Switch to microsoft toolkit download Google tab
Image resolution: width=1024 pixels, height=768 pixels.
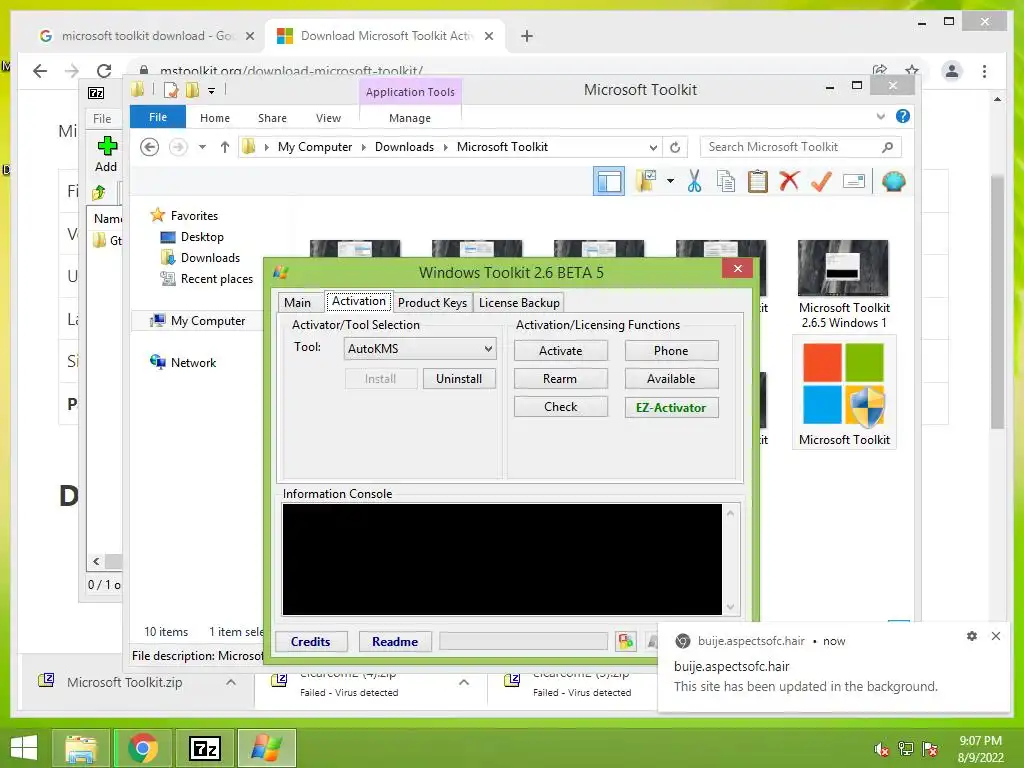(146, 36)
